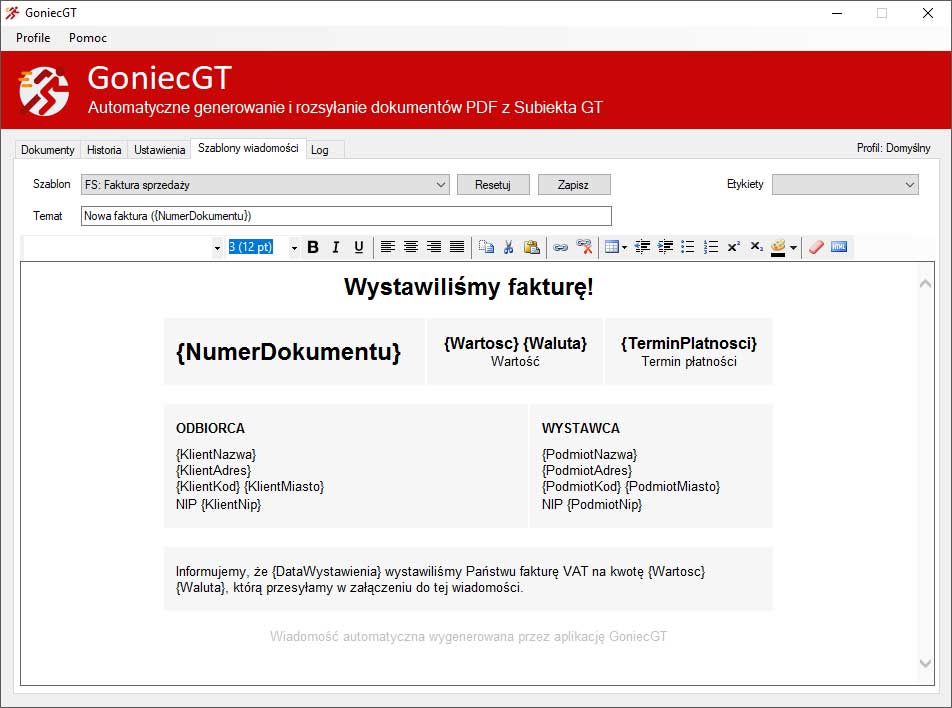Insert a numbered list
The image size is (952, 708).
click(x=711, y=247)
